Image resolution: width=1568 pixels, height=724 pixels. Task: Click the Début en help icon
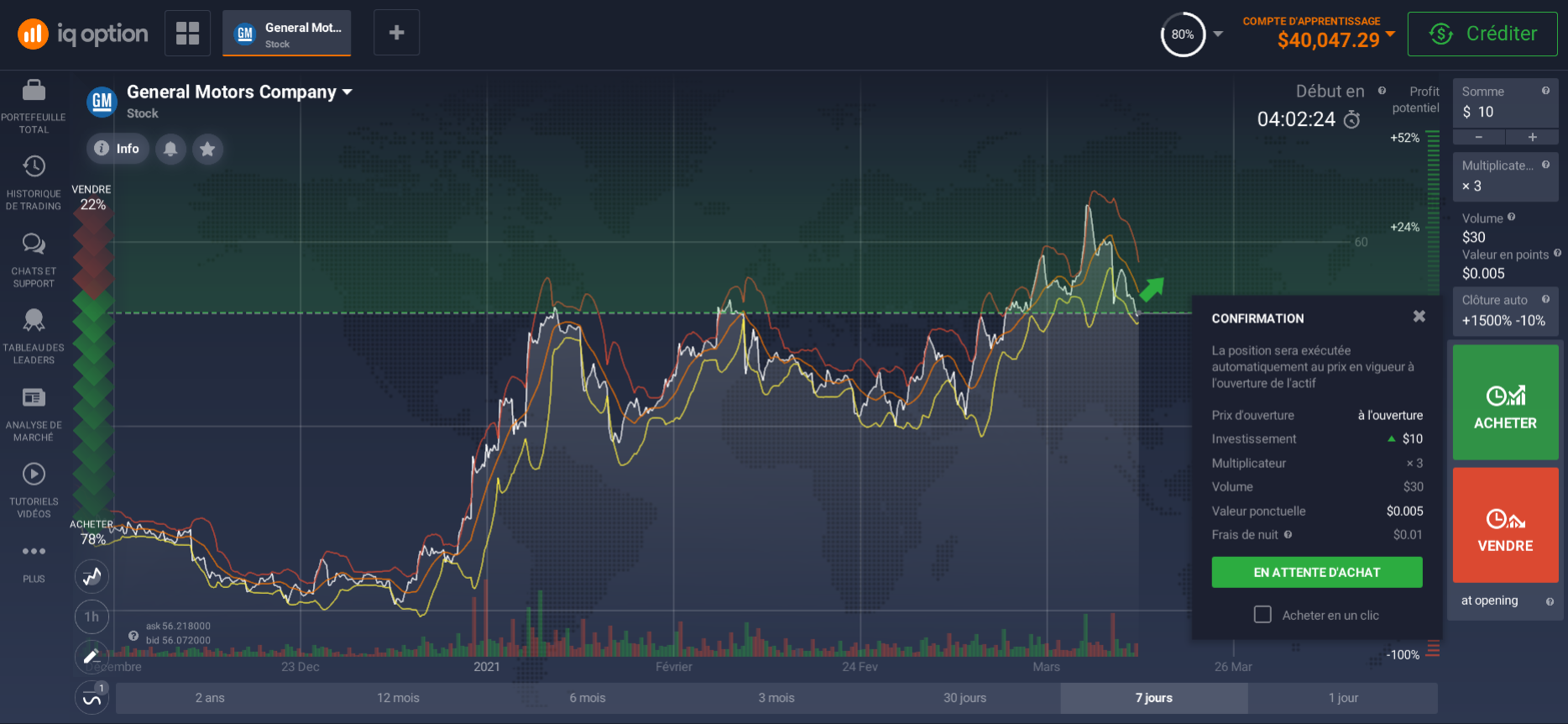[1382, 91]
